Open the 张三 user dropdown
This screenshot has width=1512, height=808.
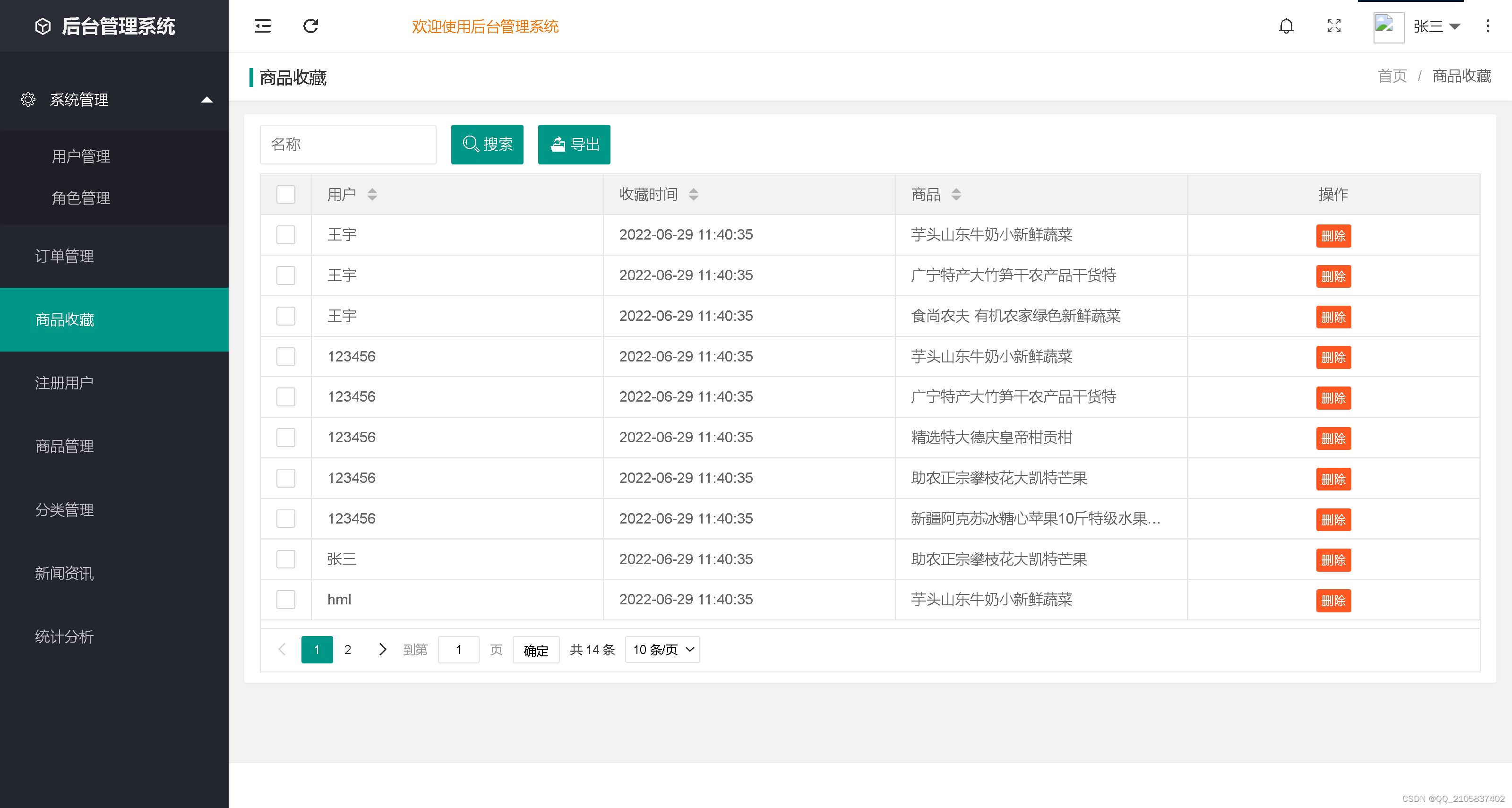point(1437,26)
